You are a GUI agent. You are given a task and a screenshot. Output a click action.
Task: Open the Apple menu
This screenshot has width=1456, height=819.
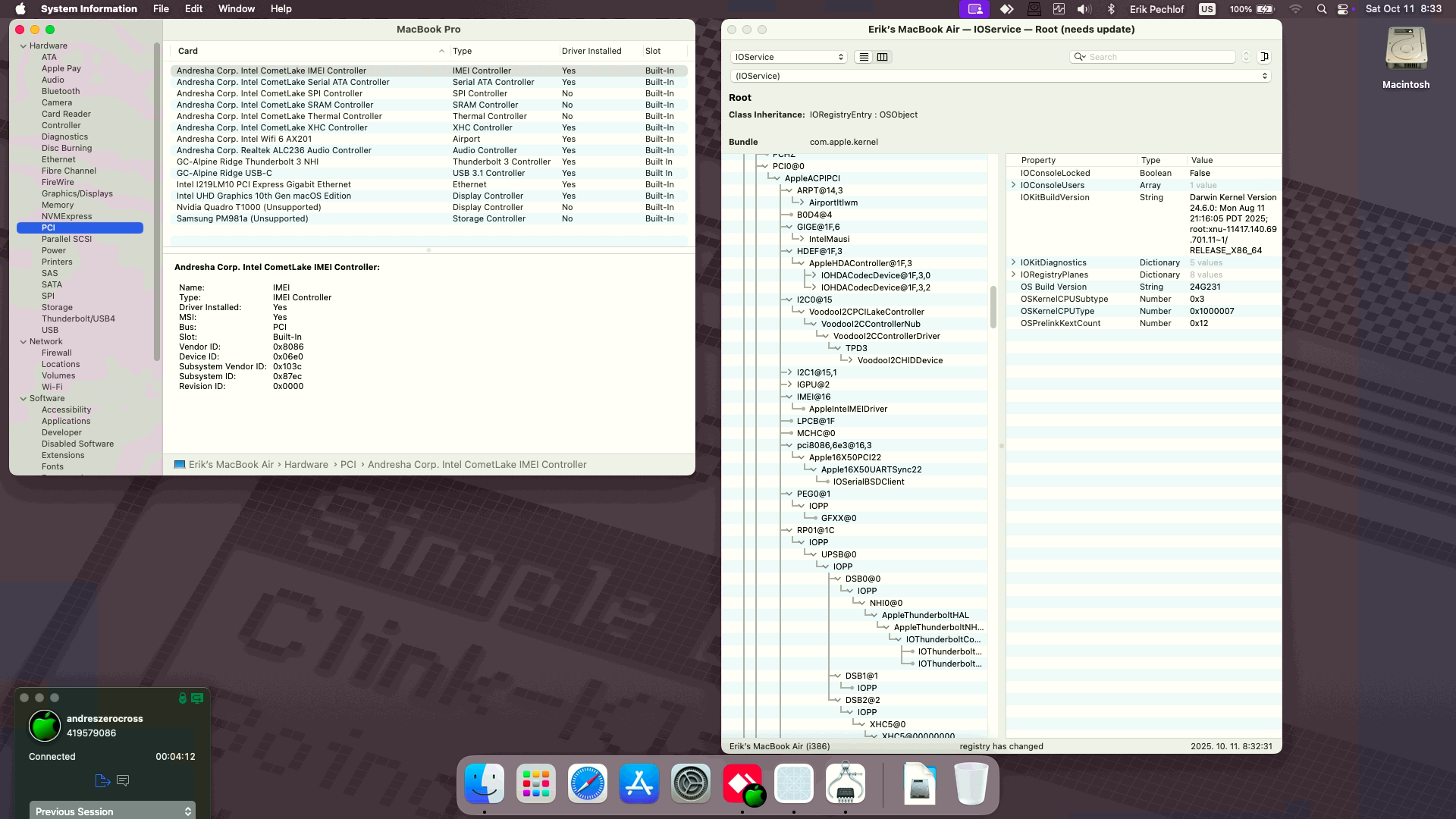(20, 9)
